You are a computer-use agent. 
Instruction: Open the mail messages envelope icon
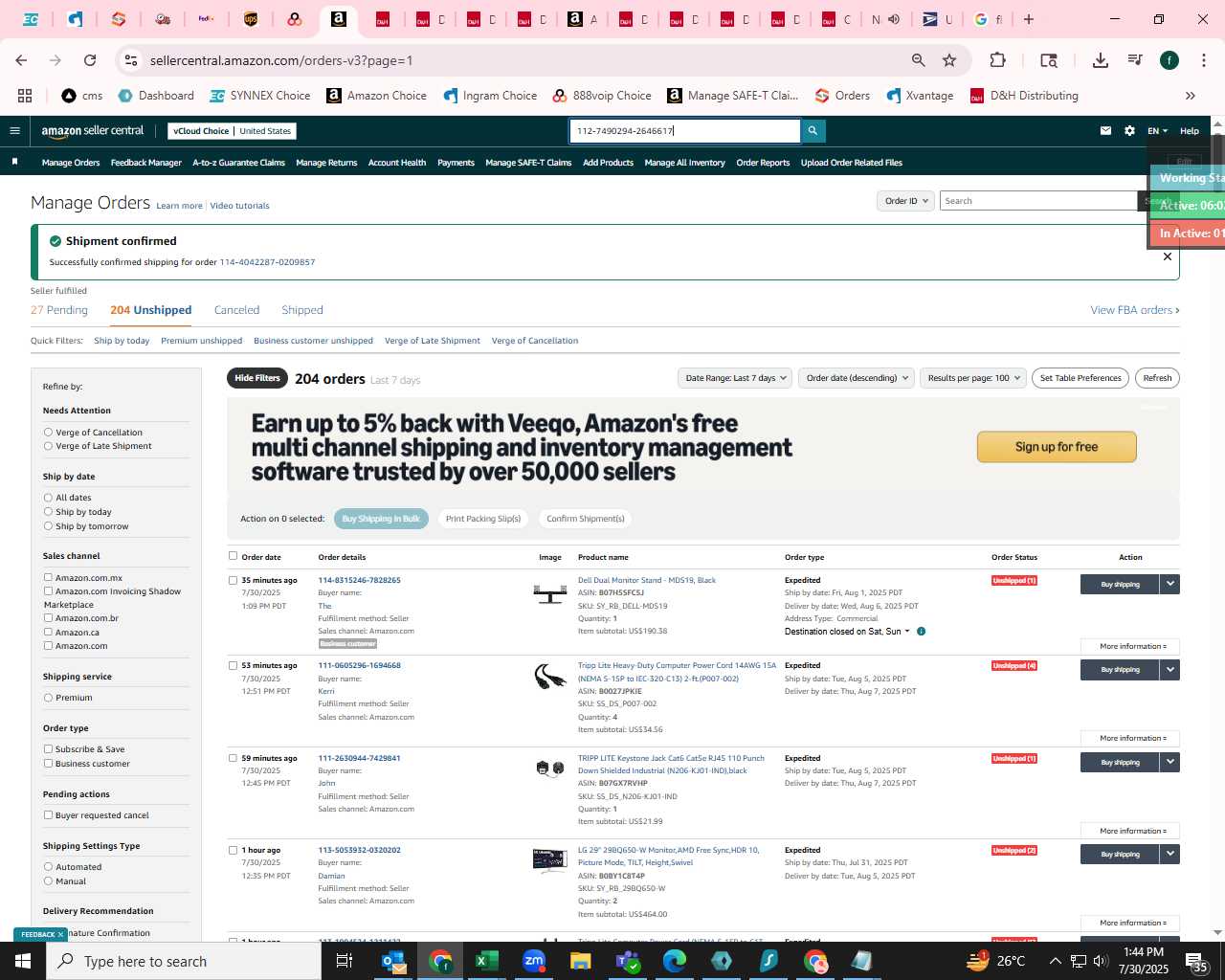coord(1105,131)
